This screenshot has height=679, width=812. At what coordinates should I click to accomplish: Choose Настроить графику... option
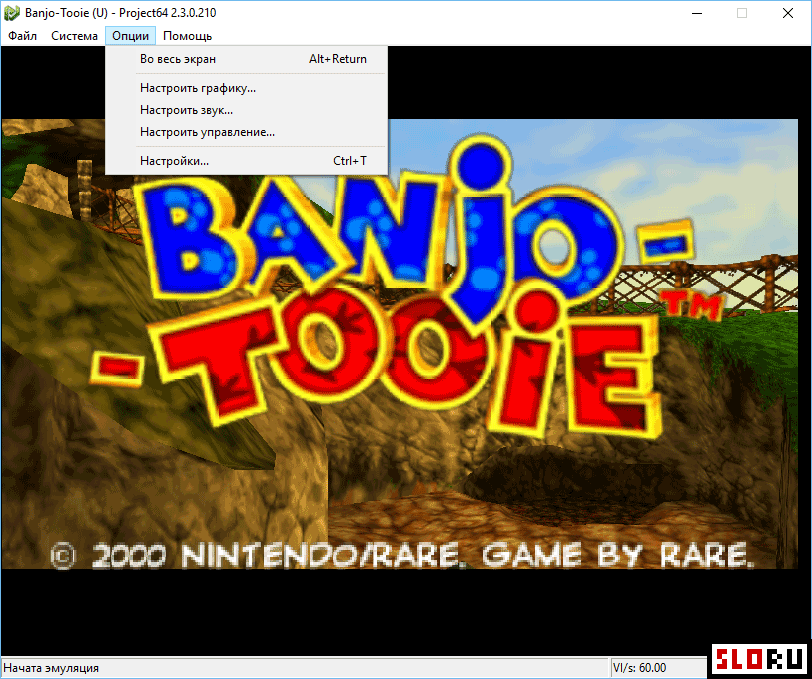[x=246, y=88]
